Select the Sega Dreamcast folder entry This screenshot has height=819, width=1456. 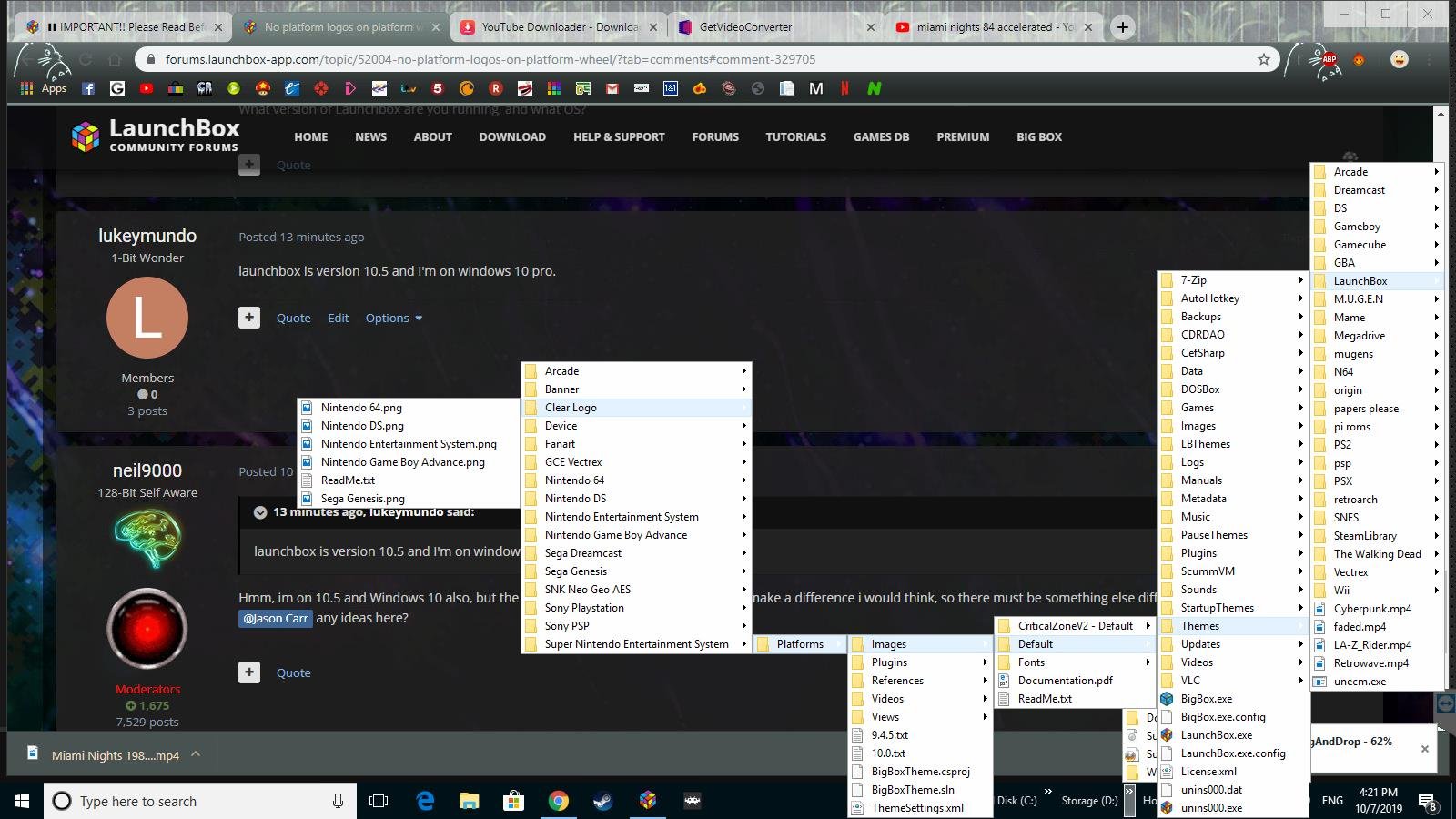pos(636,553)
